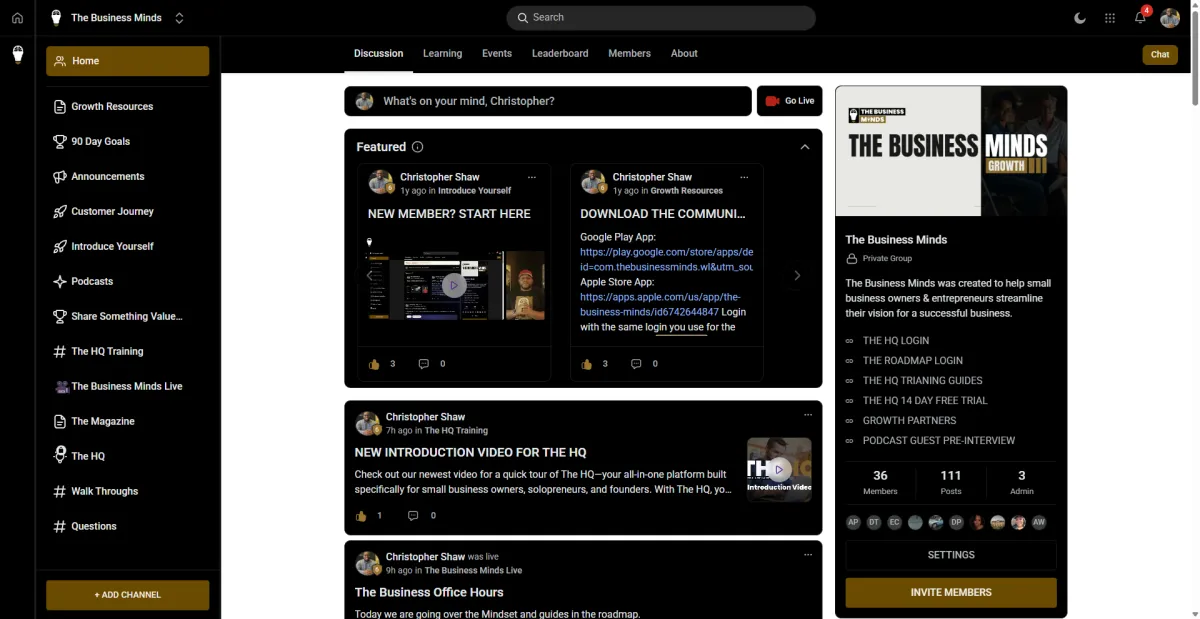Switch to the About tab
This screenshot has width=1200, height=619.
pyautogui.click(x=684, y=53)
